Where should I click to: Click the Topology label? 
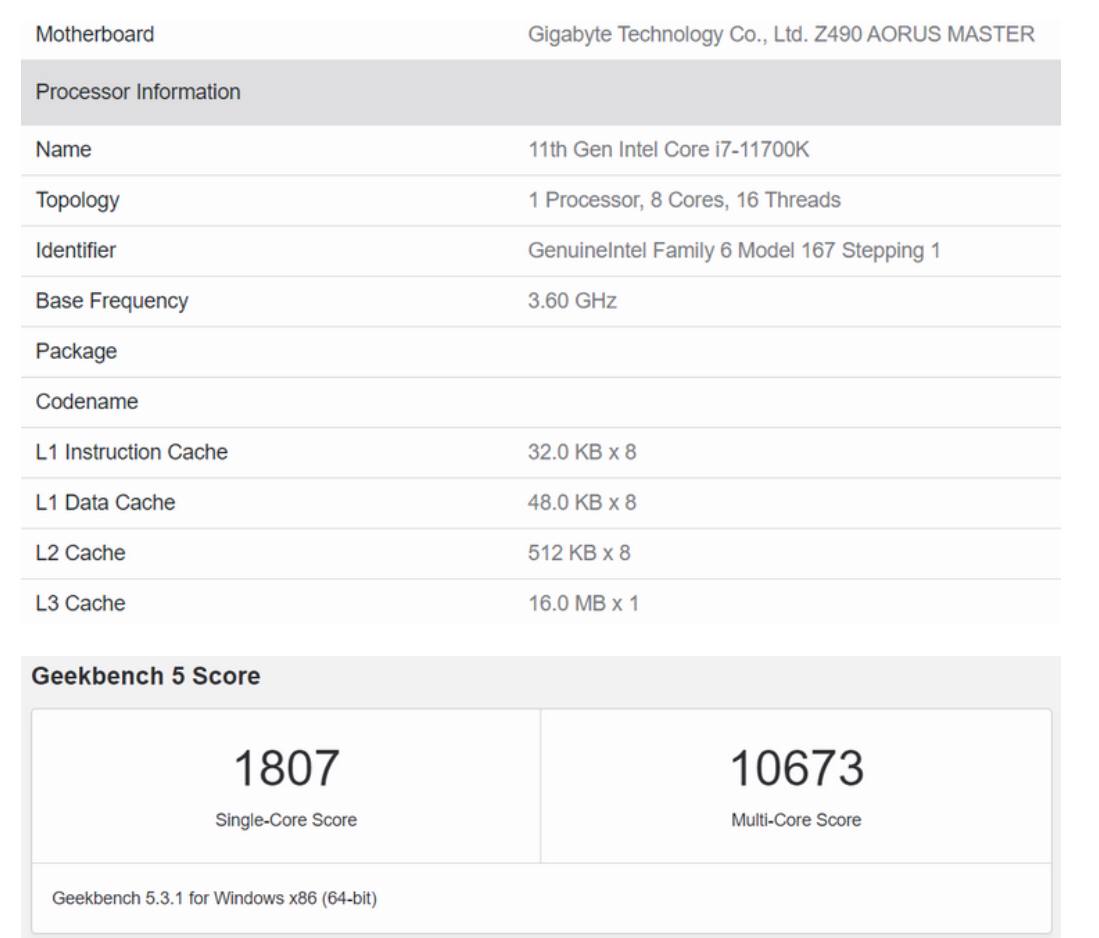point(77,200)
